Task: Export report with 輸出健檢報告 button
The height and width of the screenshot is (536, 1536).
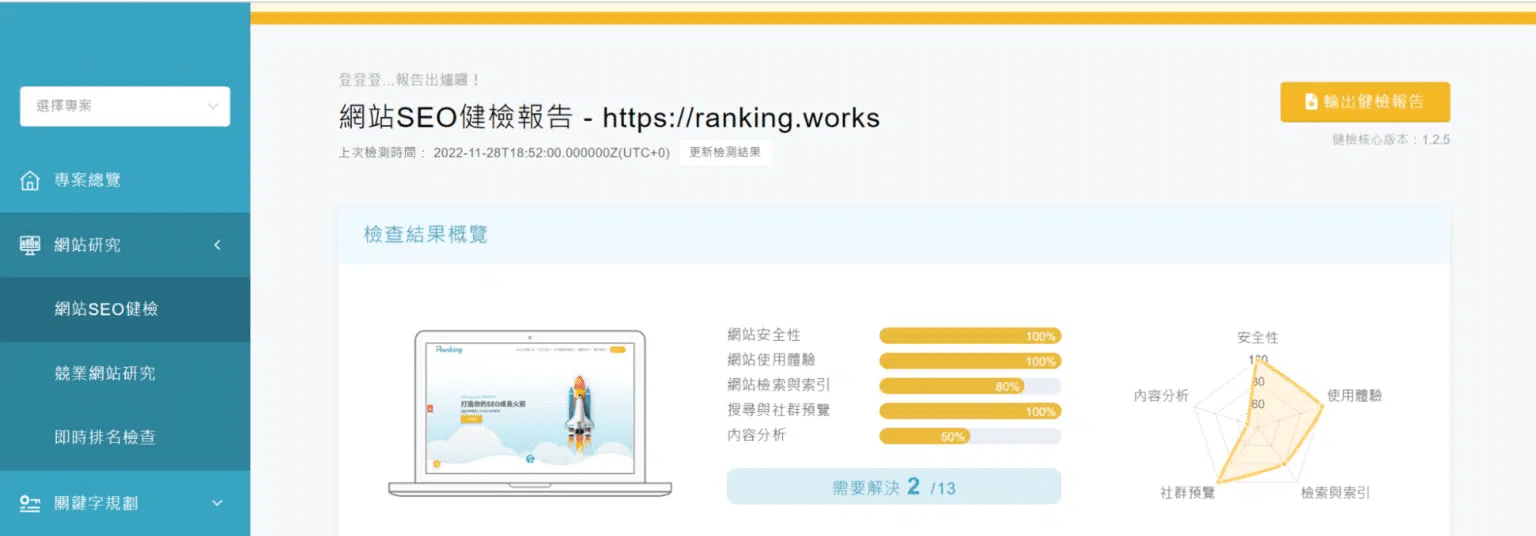Action: [1365, 102]
